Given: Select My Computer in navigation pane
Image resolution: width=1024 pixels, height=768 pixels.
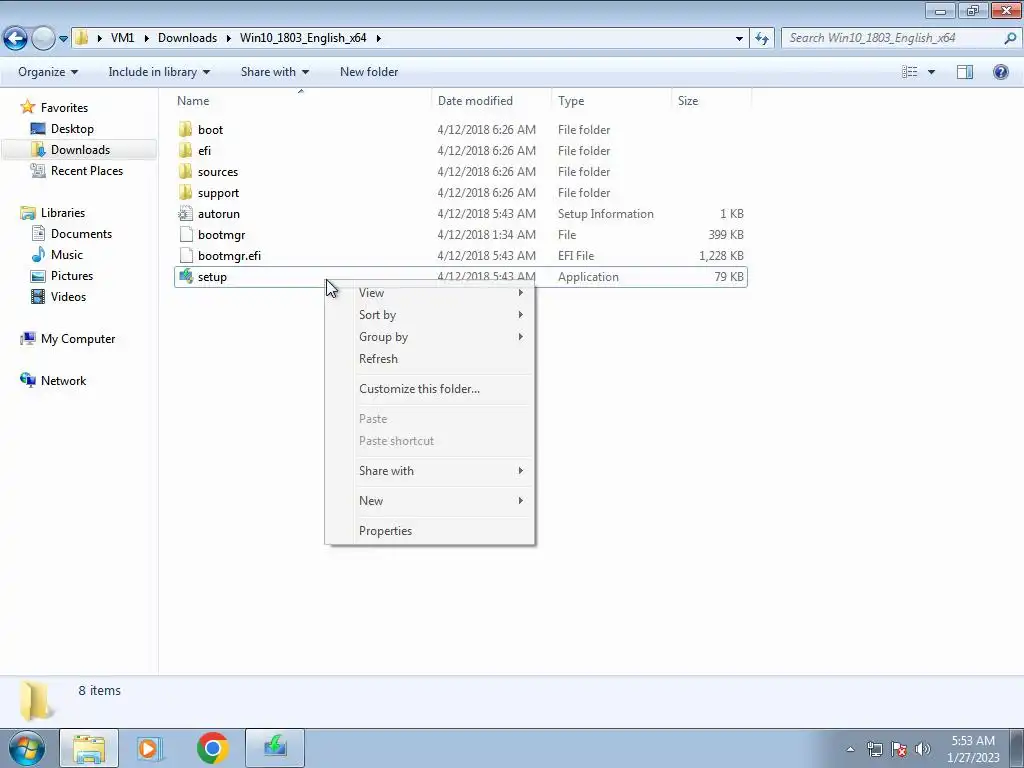Looking at the screenshot, I should click(78, 339).
